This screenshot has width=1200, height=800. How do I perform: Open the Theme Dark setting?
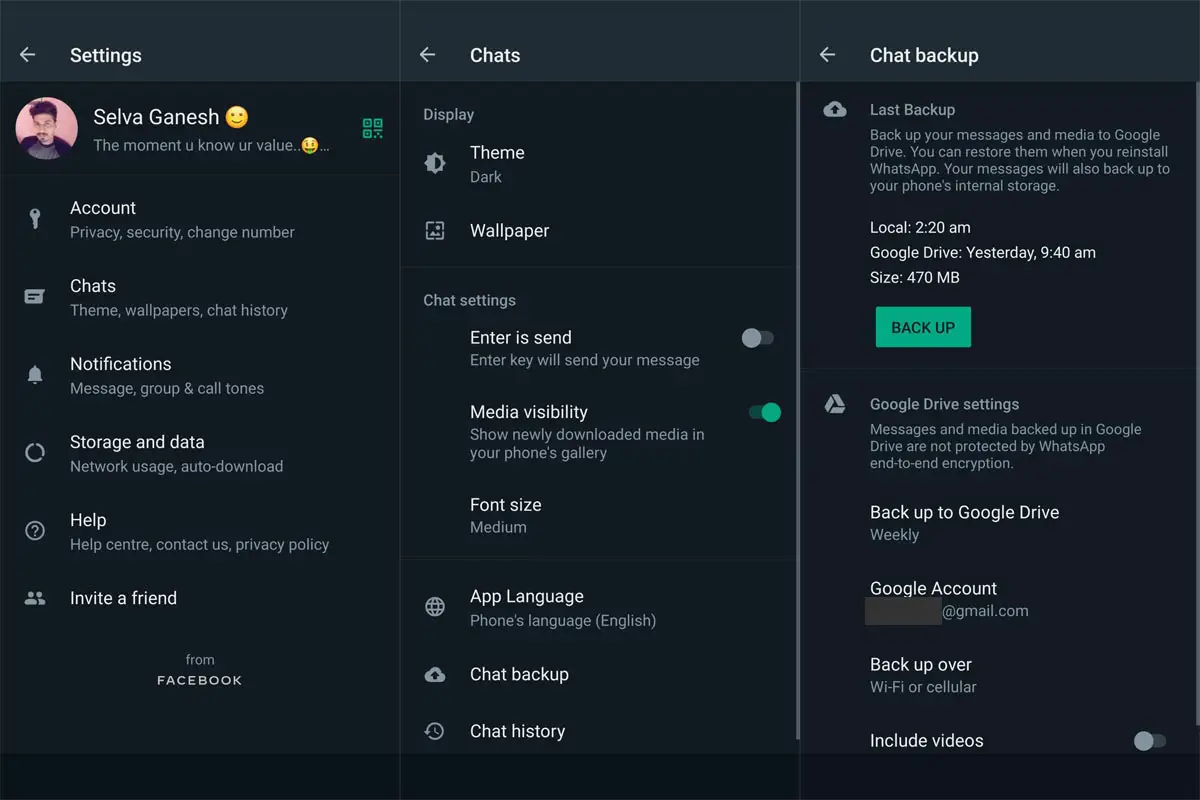[x=598, y=164]
